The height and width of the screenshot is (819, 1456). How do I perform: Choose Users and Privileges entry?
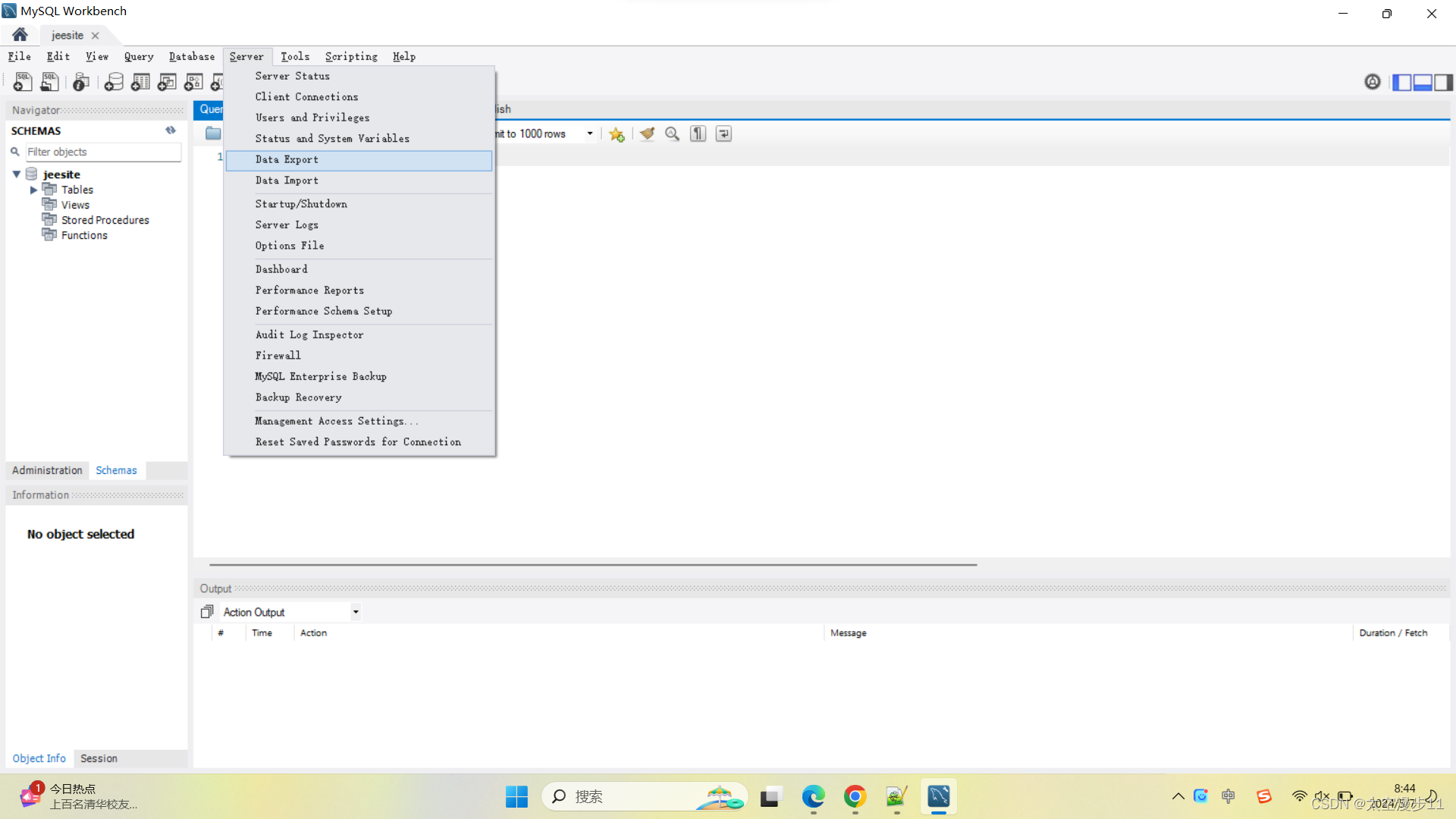pyautogui.click(x=359, y=118)
